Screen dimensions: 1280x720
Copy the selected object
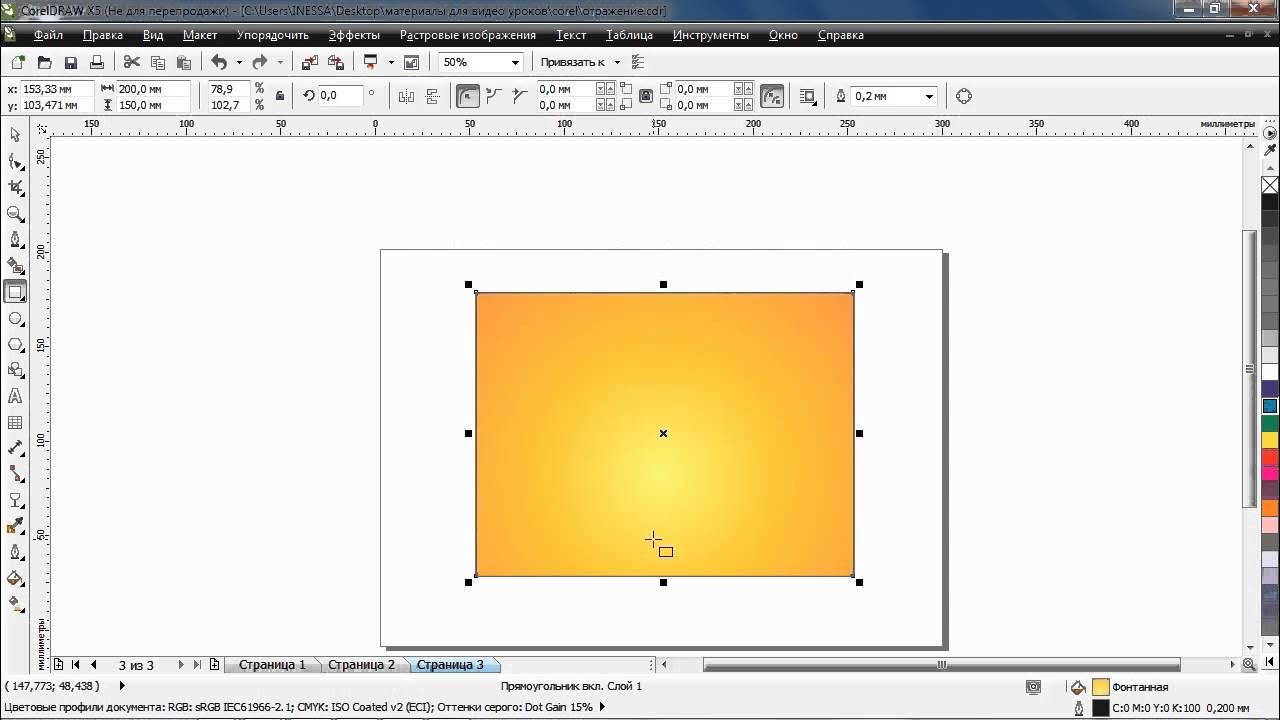[x=157, y=62]
